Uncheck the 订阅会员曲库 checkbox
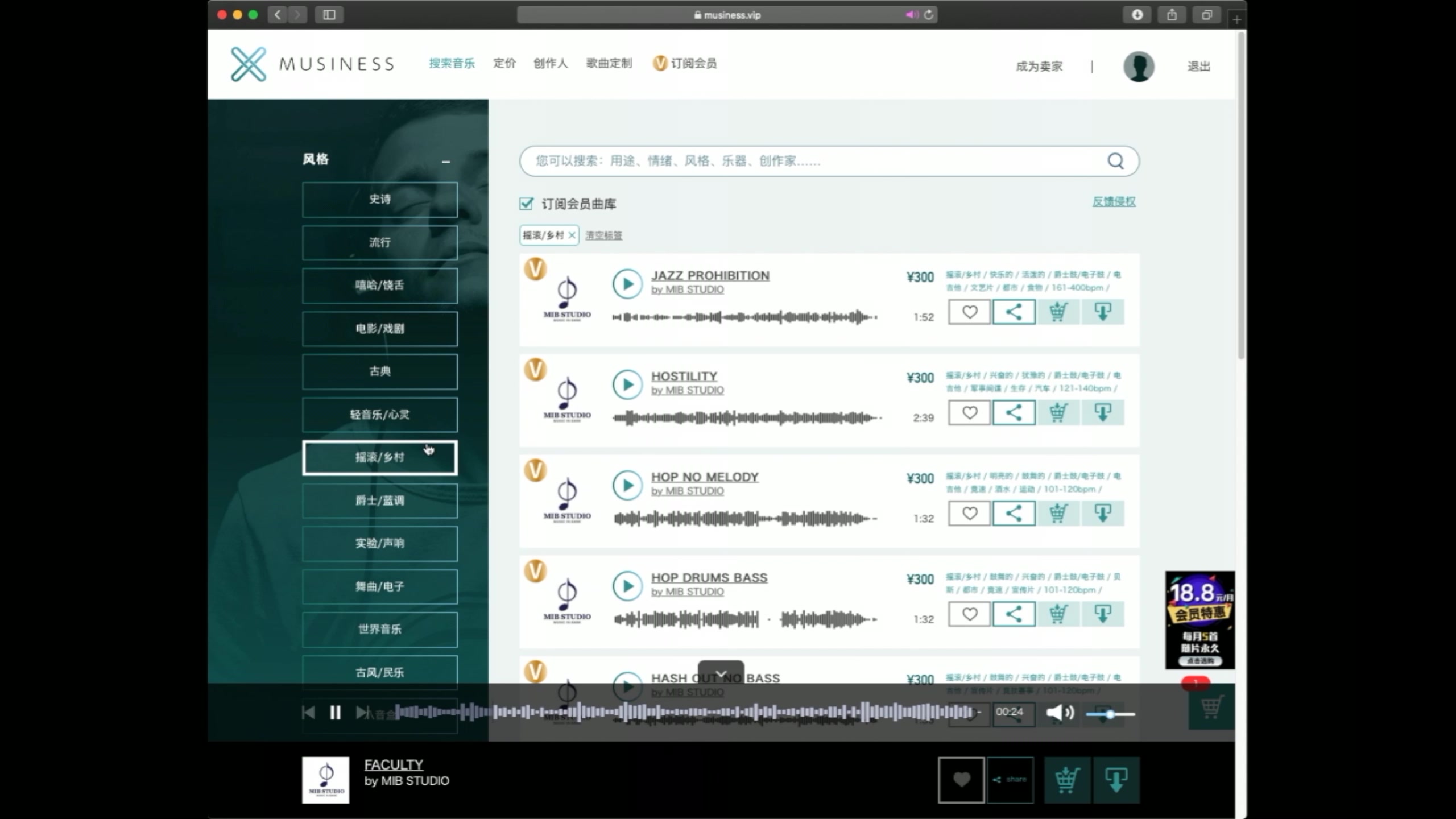Viewport: 1456px width, 819px height. click(x=526, y=204)
